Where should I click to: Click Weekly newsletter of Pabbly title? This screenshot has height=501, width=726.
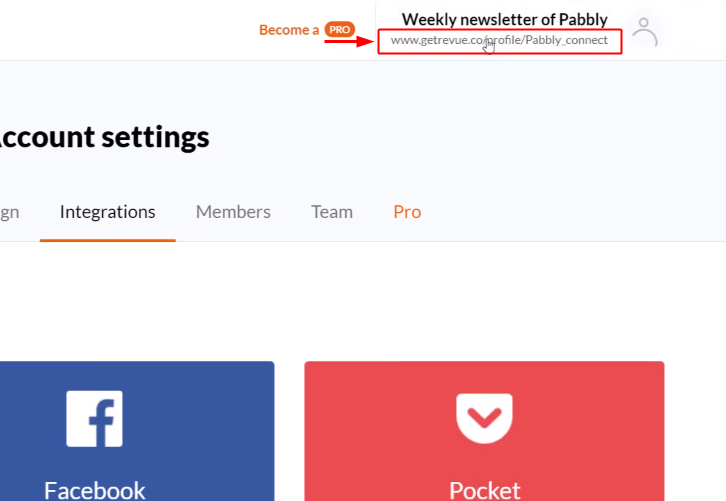(504, 19)
